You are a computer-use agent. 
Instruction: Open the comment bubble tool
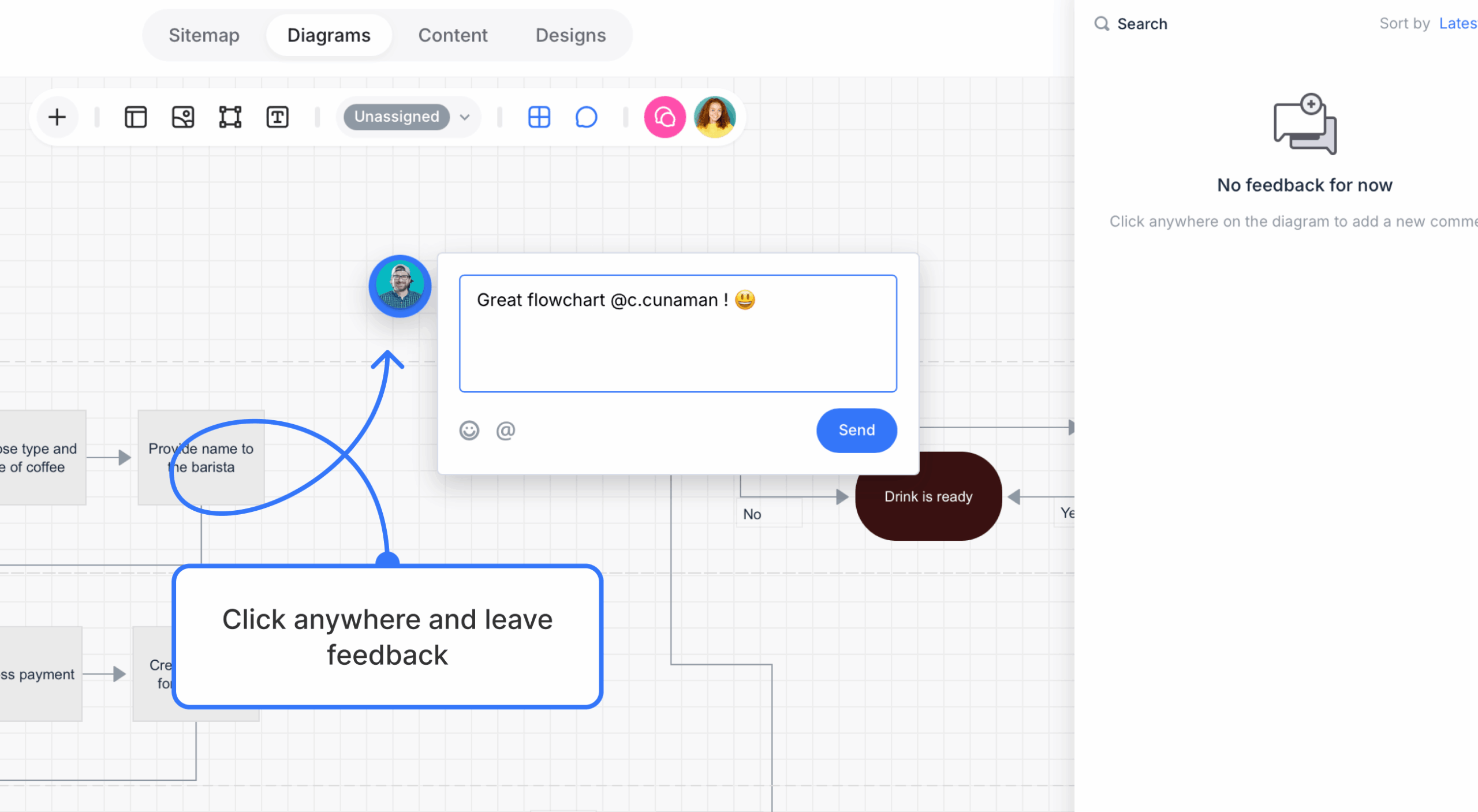click(586, 117)
